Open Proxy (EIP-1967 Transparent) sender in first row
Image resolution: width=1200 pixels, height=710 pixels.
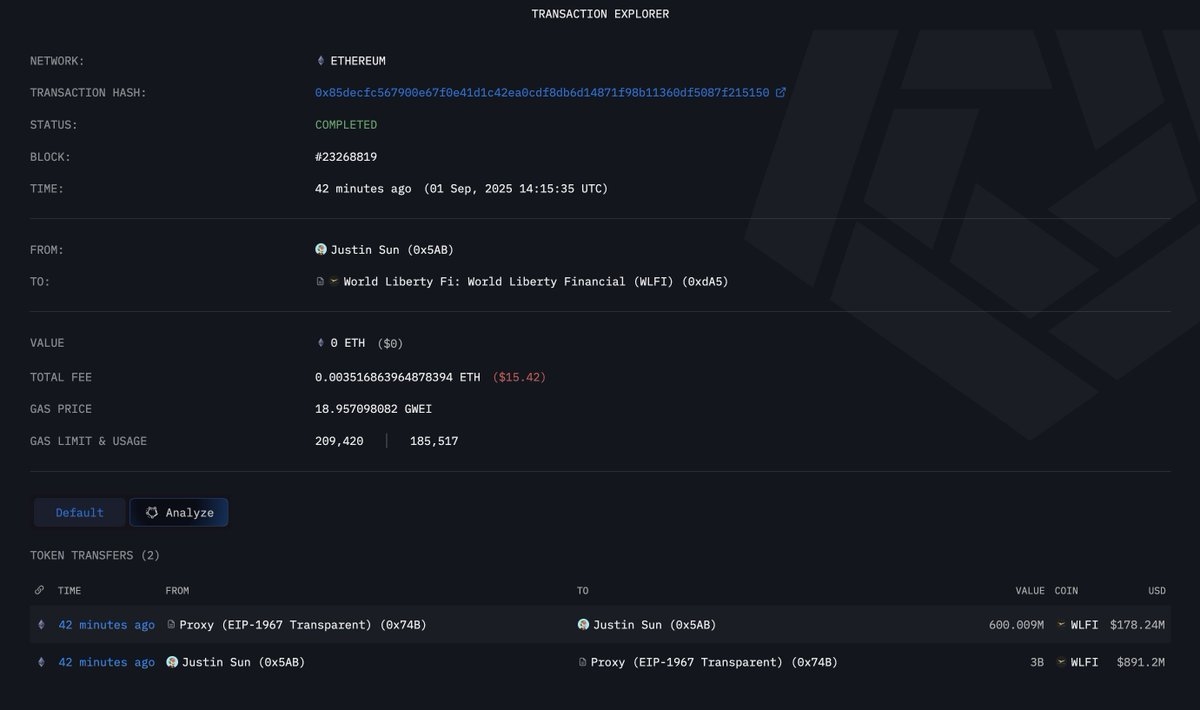click(303, 625)
